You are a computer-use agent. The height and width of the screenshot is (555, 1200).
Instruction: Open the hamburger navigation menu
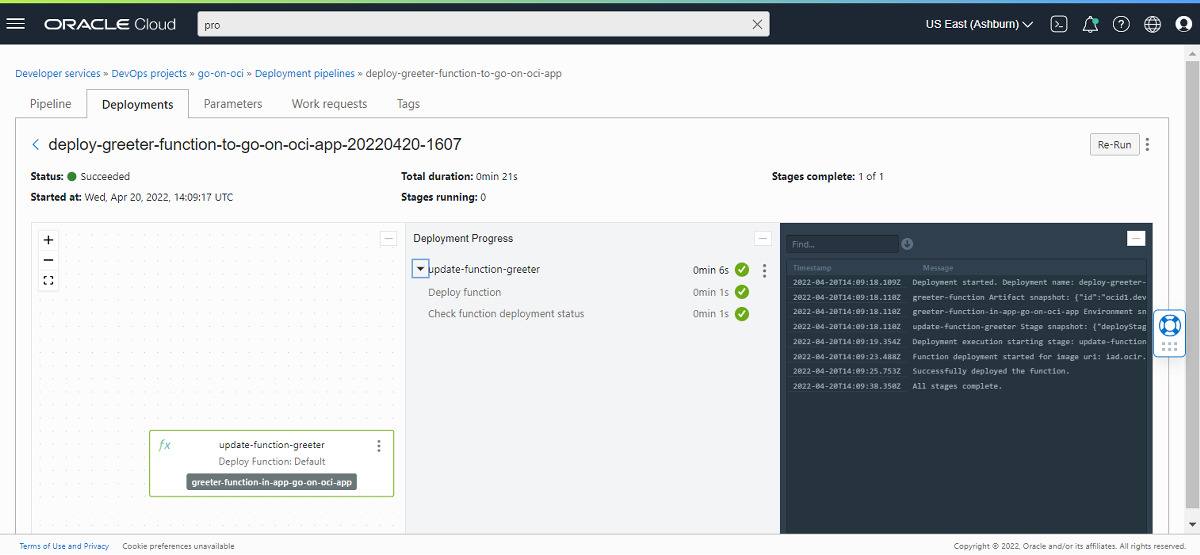pyautogui.click(x=16, y=24)
